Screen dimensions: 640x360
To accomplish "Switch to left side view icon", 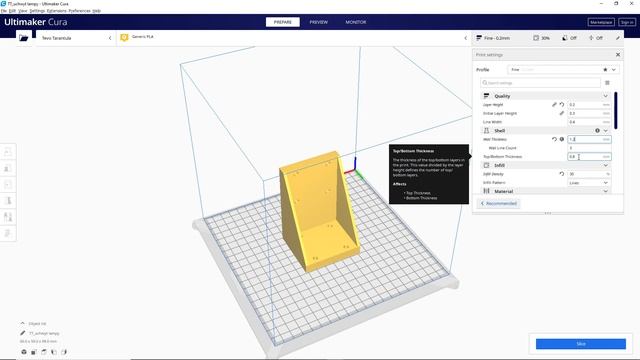I will tap(54, 352).
